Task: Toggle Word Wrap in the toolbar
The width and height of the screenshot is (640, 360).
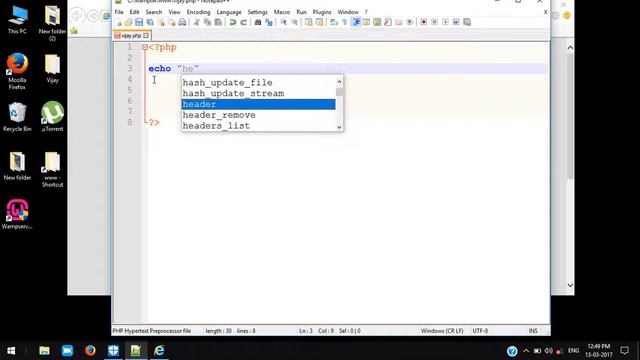Action: coord(334,22)
